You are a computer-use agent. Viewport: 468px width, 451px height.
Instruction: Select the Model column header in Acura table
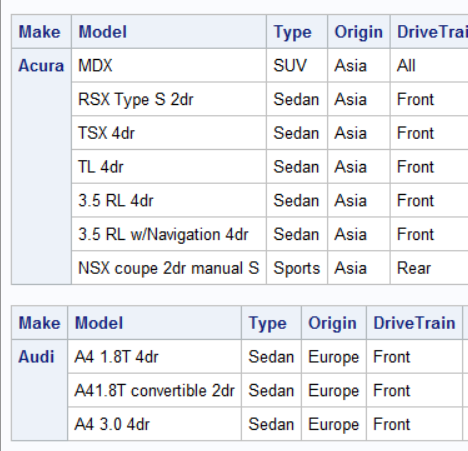(169, 32)
